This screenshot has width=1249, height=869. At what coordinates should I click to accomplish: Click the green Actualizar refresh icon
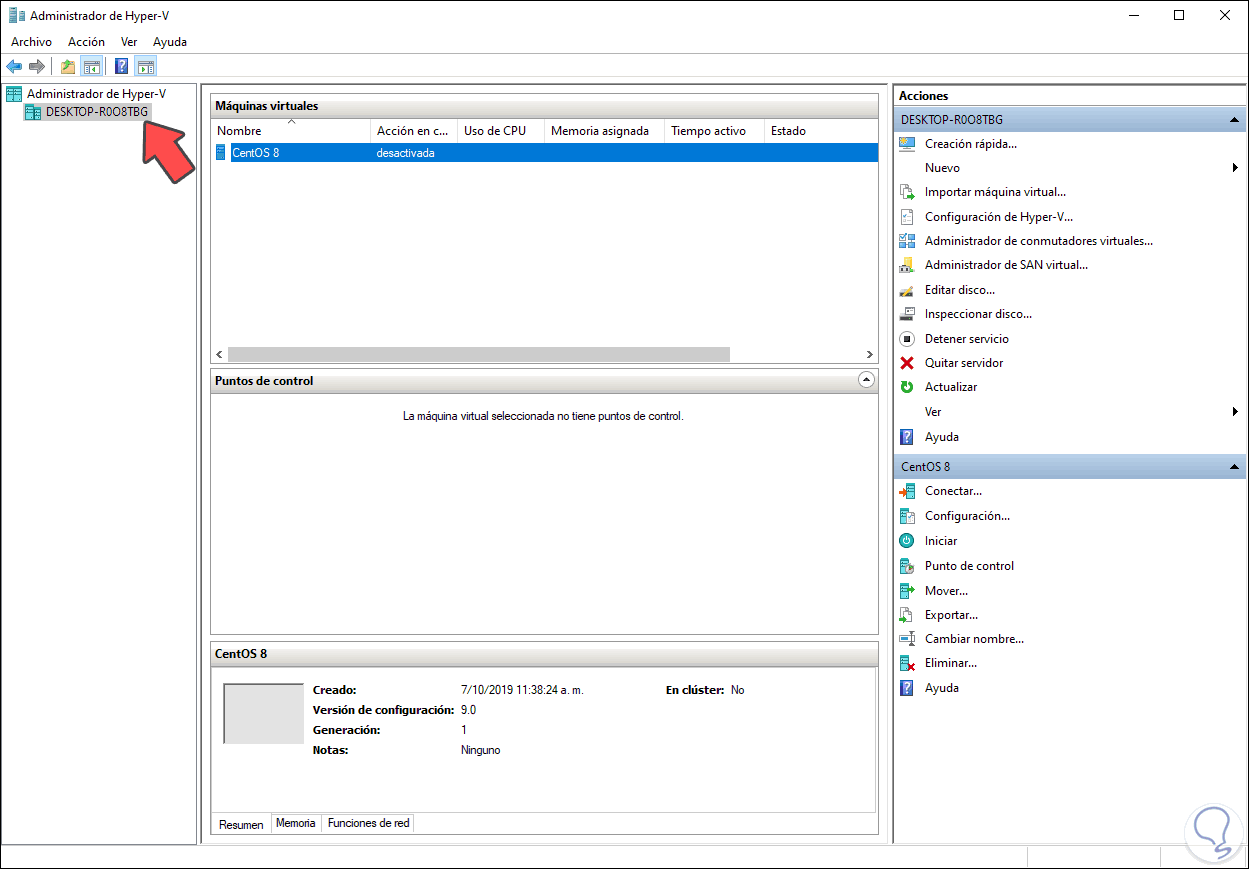click(x=907, y=387)
